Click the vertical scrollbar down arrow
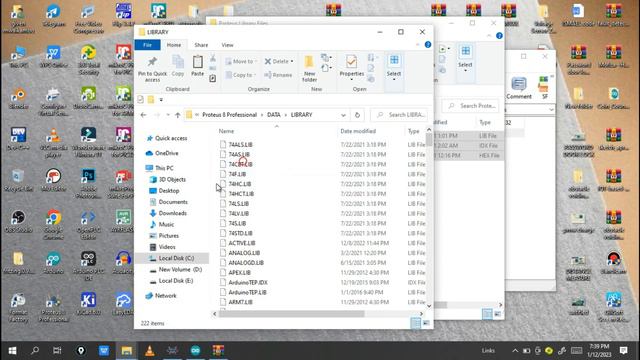640x360 pixels. pos(429,305)
